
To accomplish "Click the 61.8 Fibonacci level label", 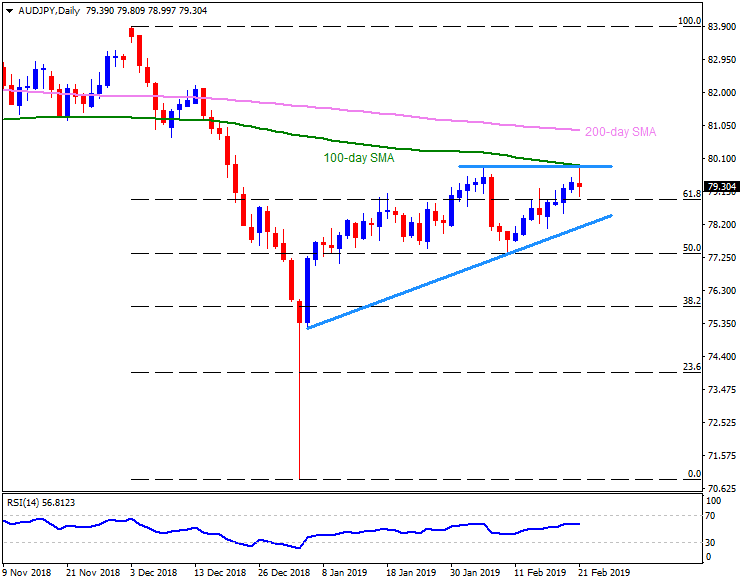I will click(x=690, y=193).
